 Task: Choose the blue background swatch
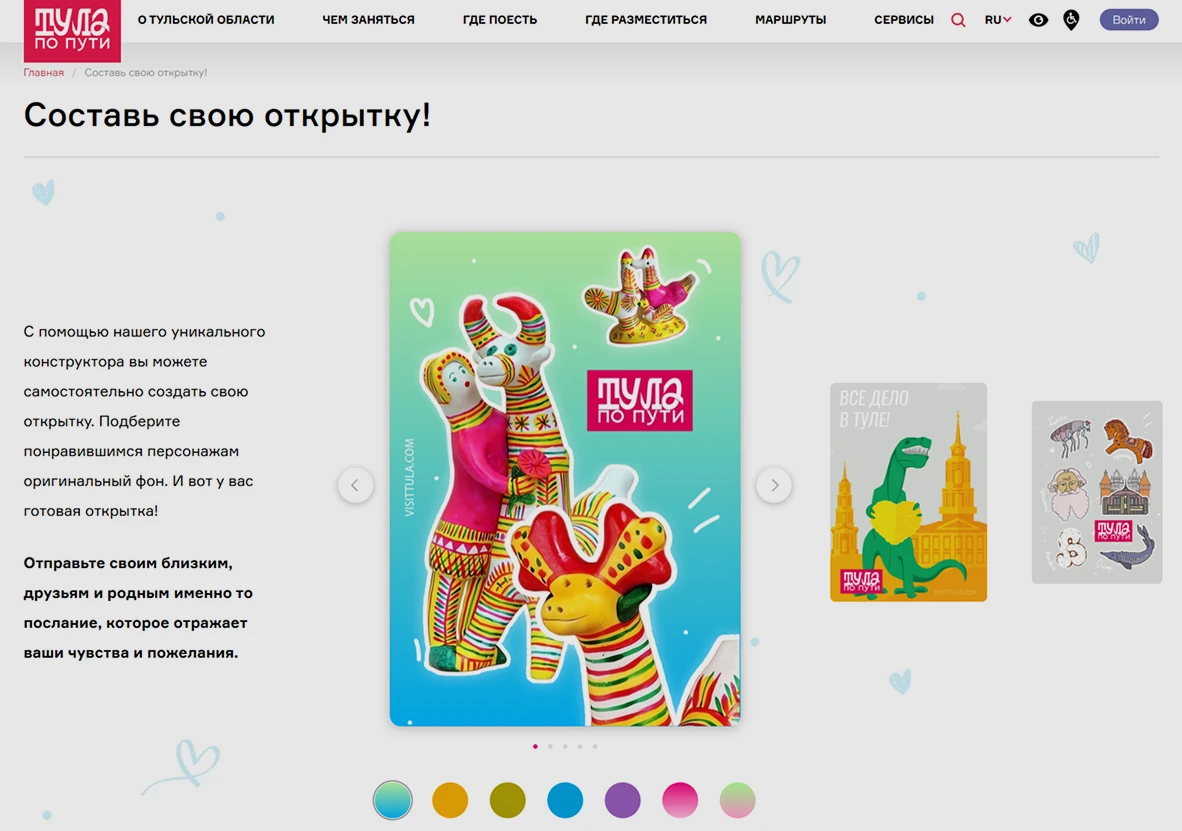[x=565, y=800]
